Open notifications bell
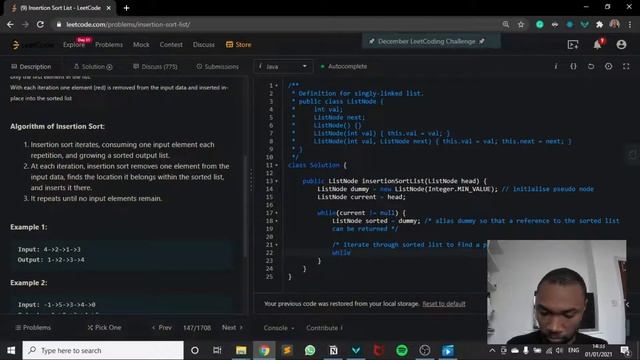 click(x=598, y=44)
